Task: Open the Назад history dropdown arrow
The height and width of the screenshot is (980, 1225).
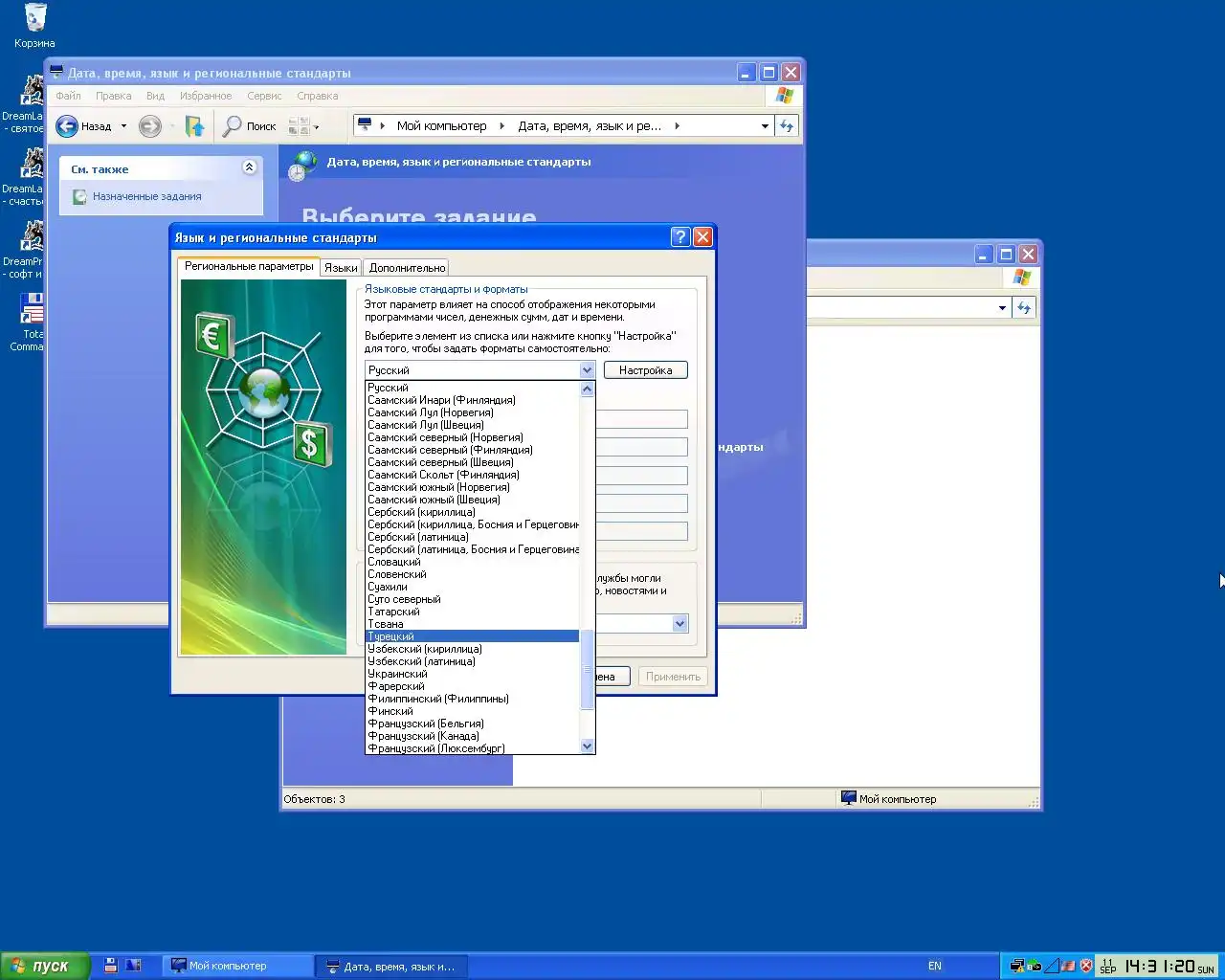Action: tap(123, 126)
